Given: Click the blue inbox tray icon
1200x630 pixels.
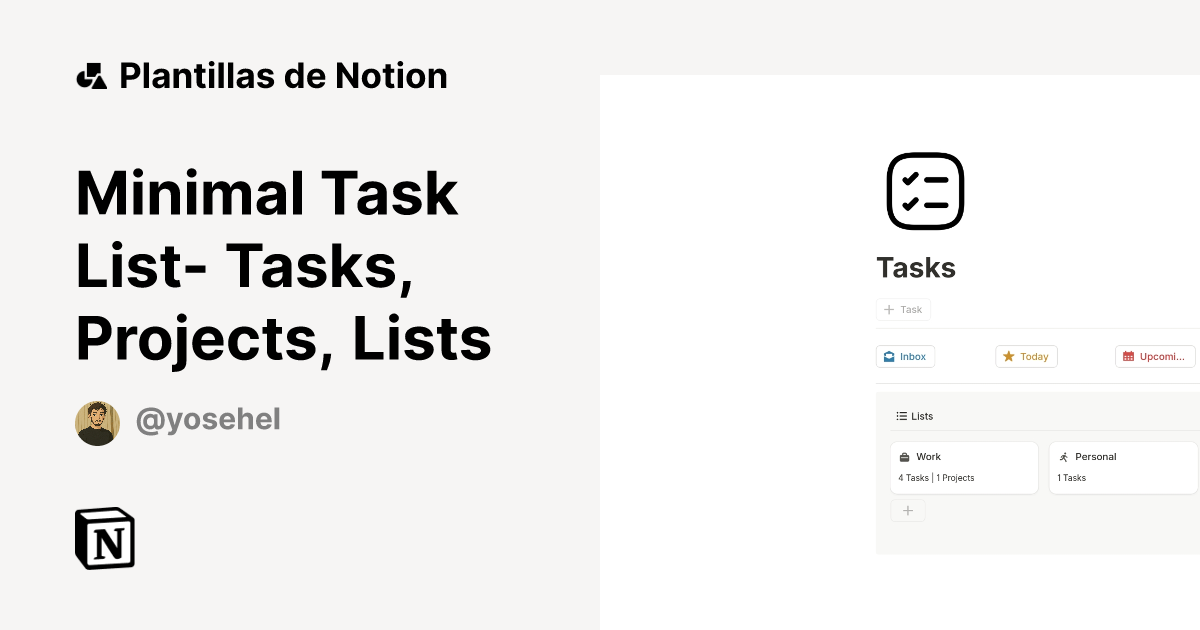Looking at the screenshot, I should [892, 356].
